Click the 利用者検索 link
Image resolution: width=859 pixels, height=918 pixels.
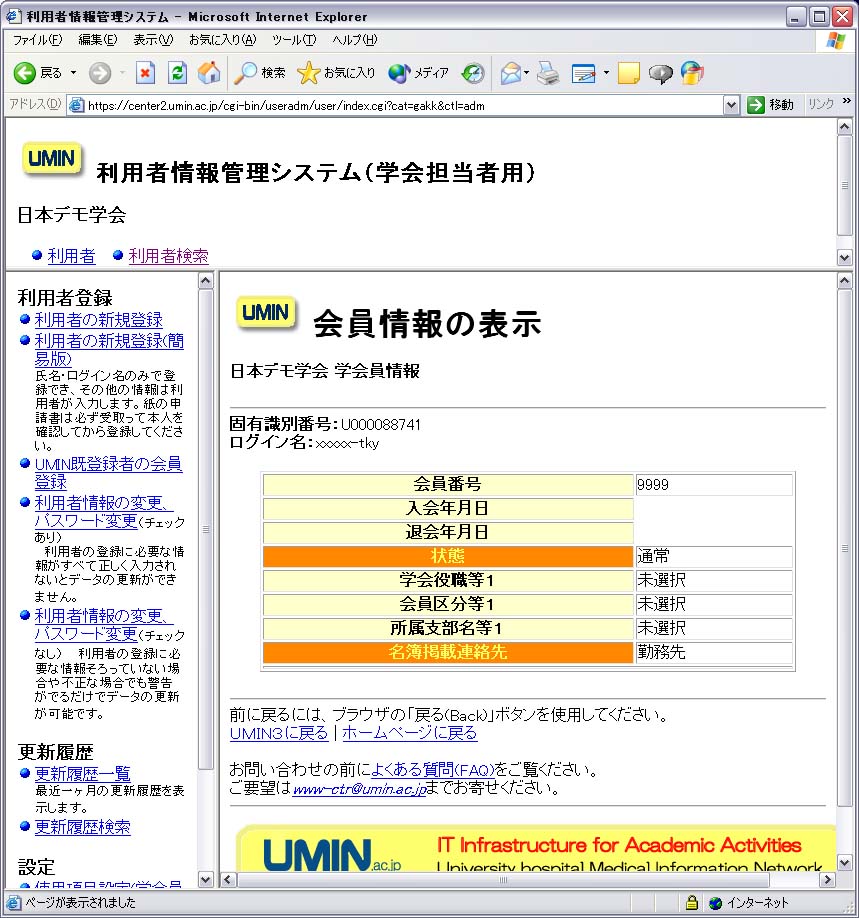point(168,256)
